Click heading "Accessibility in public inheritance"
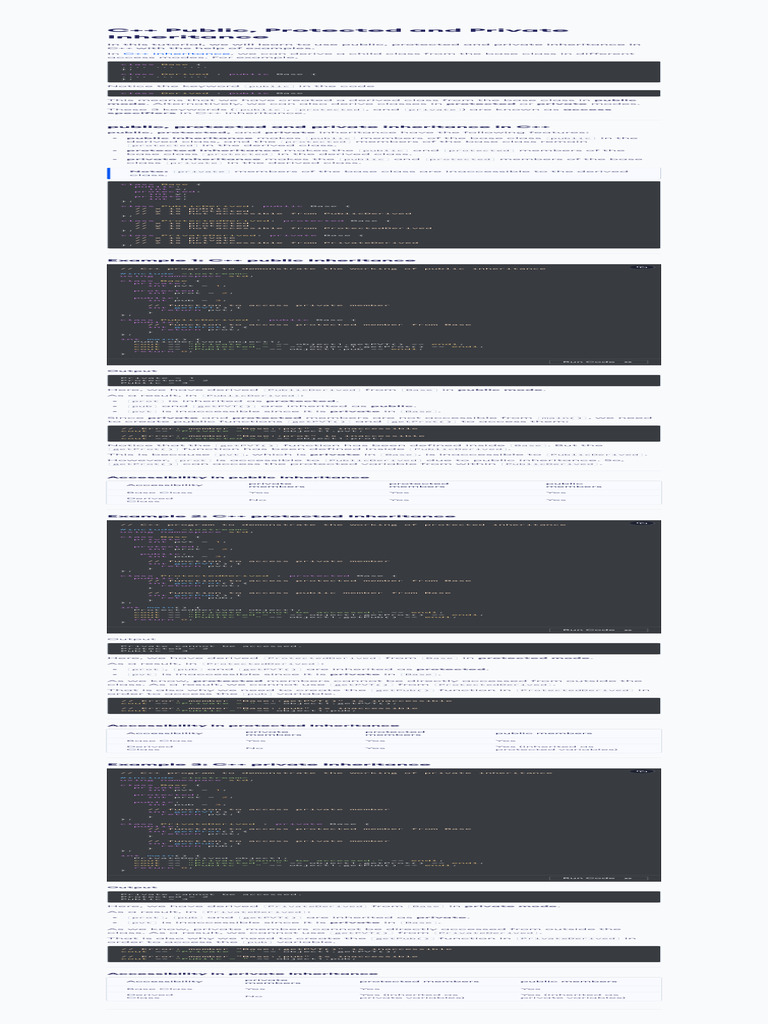Viewport: 768px width, 1024px height. coord(238,477)
